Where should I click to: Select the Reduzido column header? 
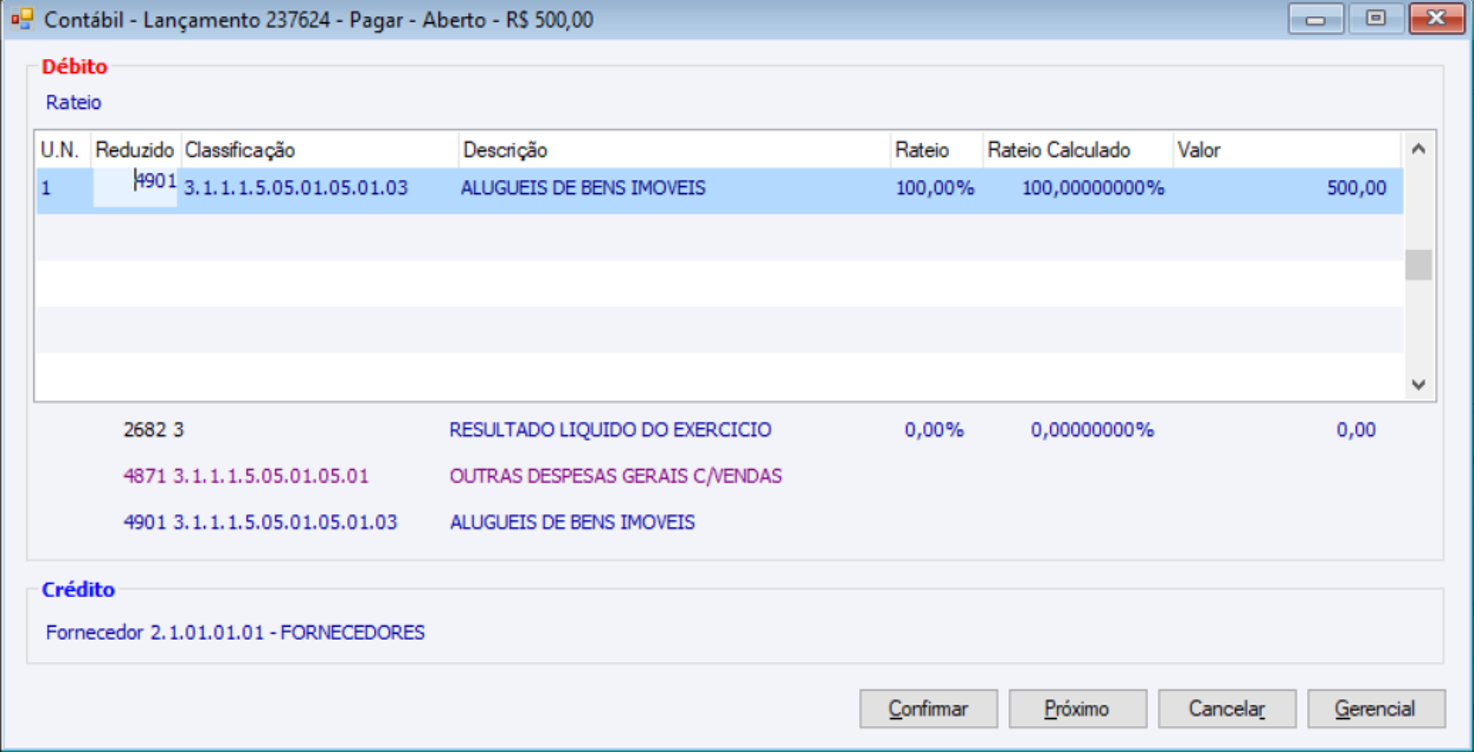click(135, 150)
